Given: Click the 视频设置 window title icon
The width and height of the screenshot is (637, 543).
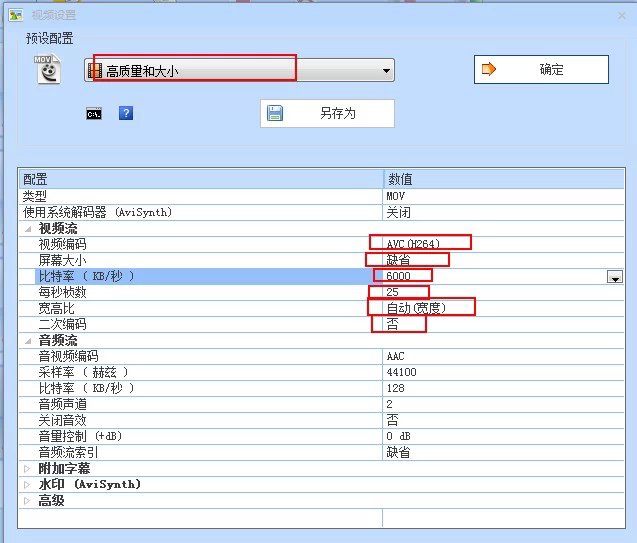Looking at the screenshot, I should coord(15,16).
